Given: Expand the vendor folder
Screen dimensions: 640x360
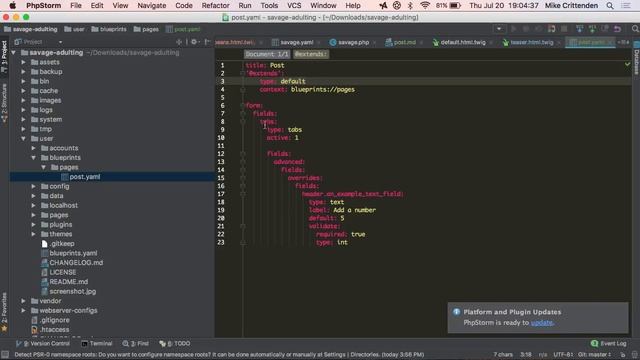Looking at the screenshot, I should (x=24, y=301).
